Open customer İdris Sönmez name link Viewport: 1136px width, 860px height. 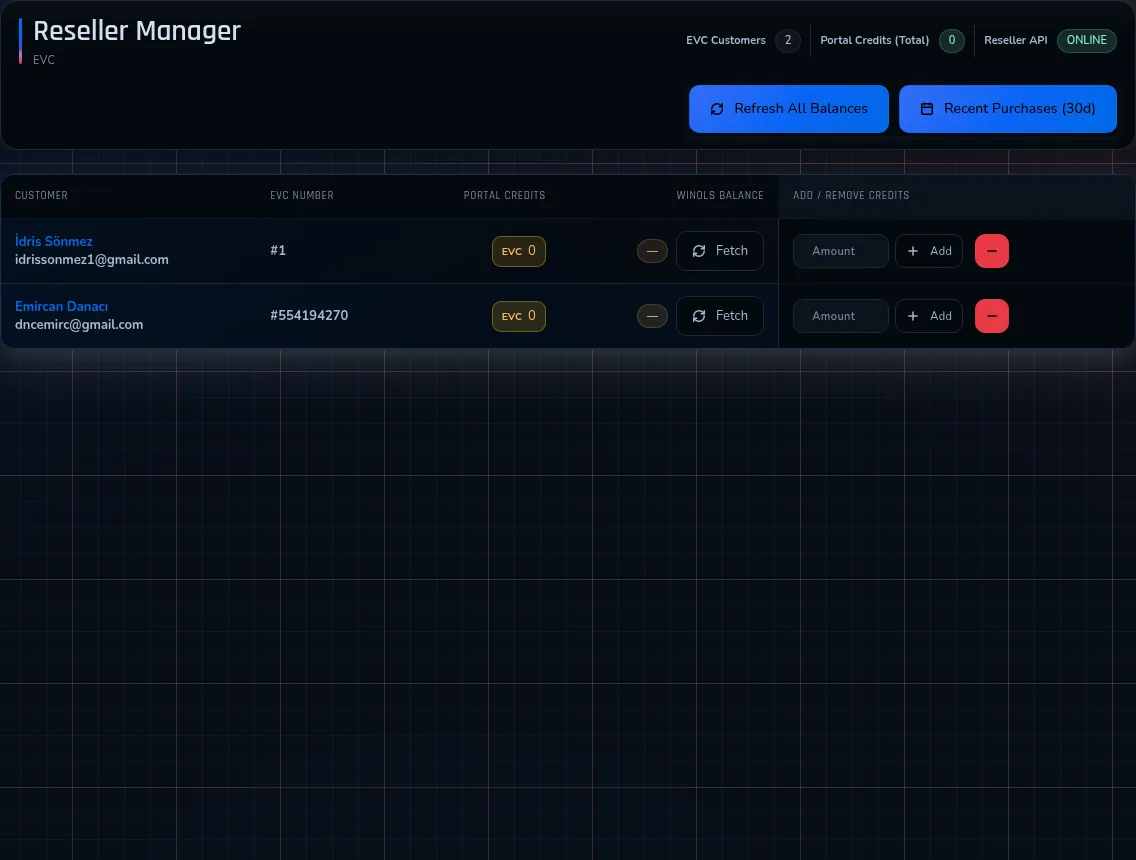point(54,241)
